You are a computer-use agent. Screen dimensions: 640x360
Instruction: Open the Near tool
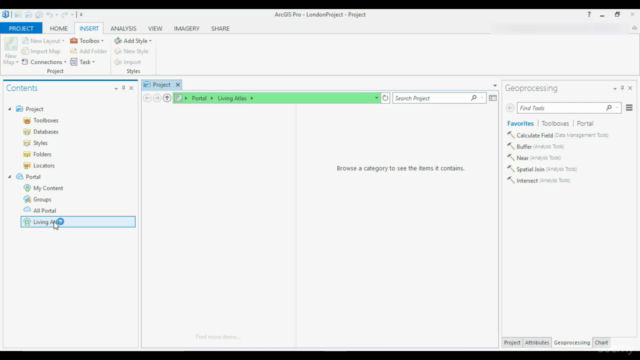tap(534, 158)
